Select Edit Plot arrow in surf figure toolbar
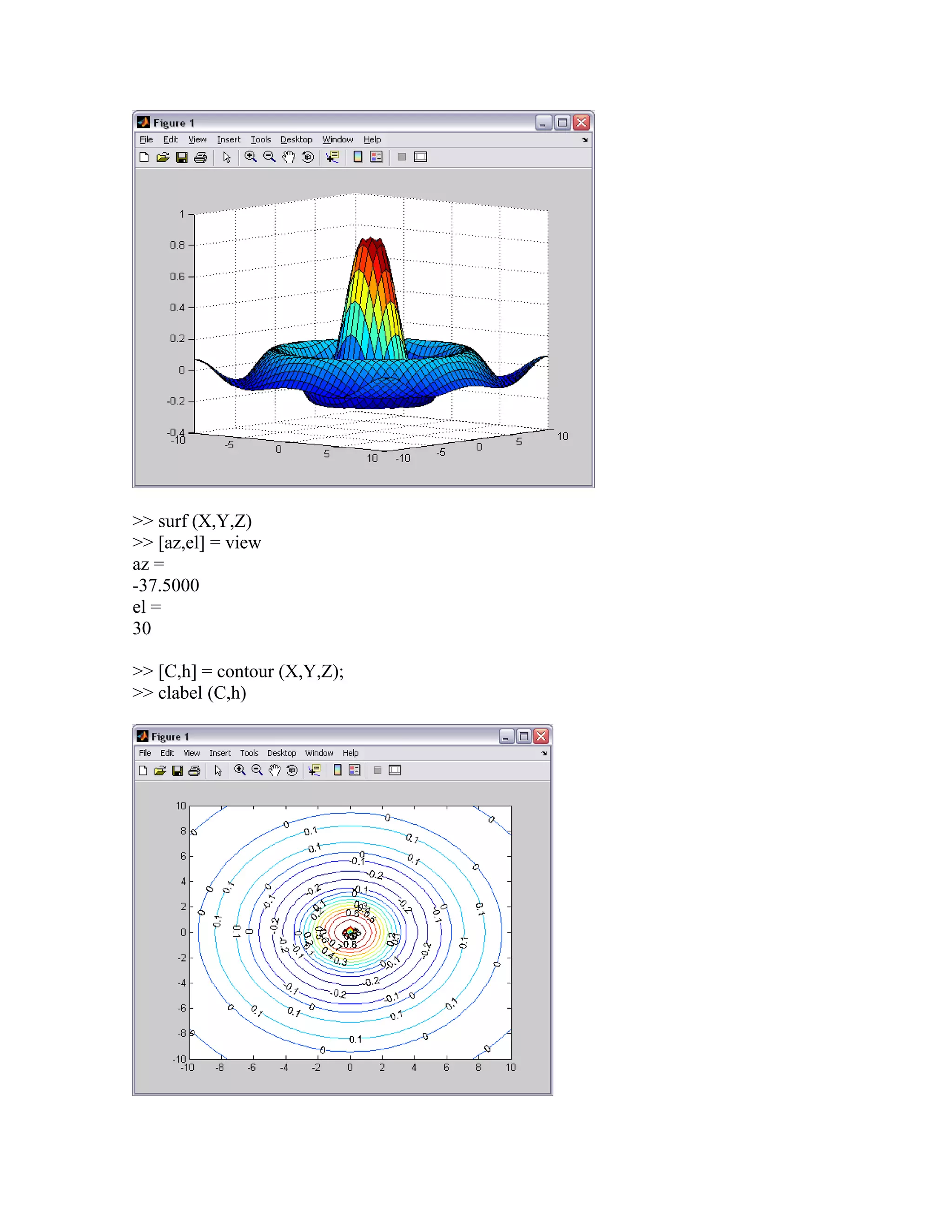Viewport: 952px width, 1232px height. tap(227, 158)
